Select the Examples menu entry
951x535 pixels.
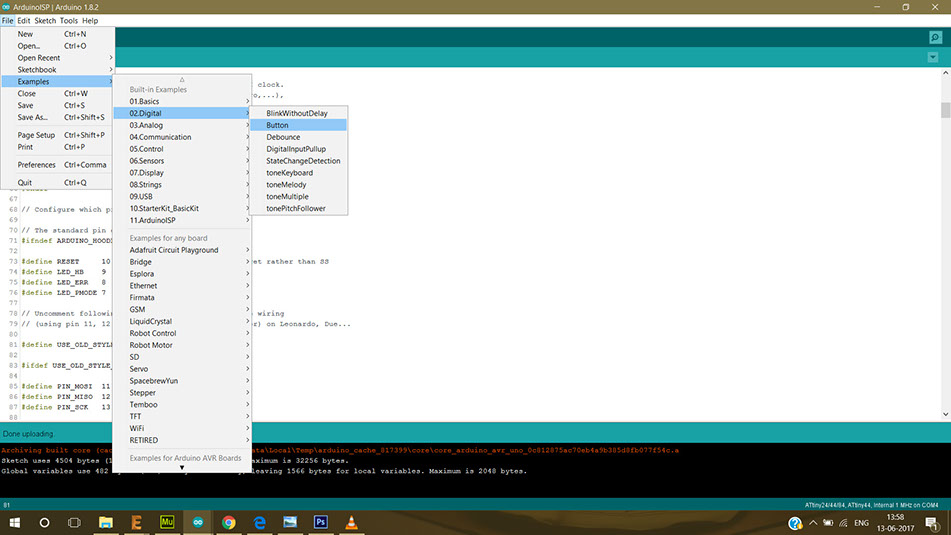[58, 81]
